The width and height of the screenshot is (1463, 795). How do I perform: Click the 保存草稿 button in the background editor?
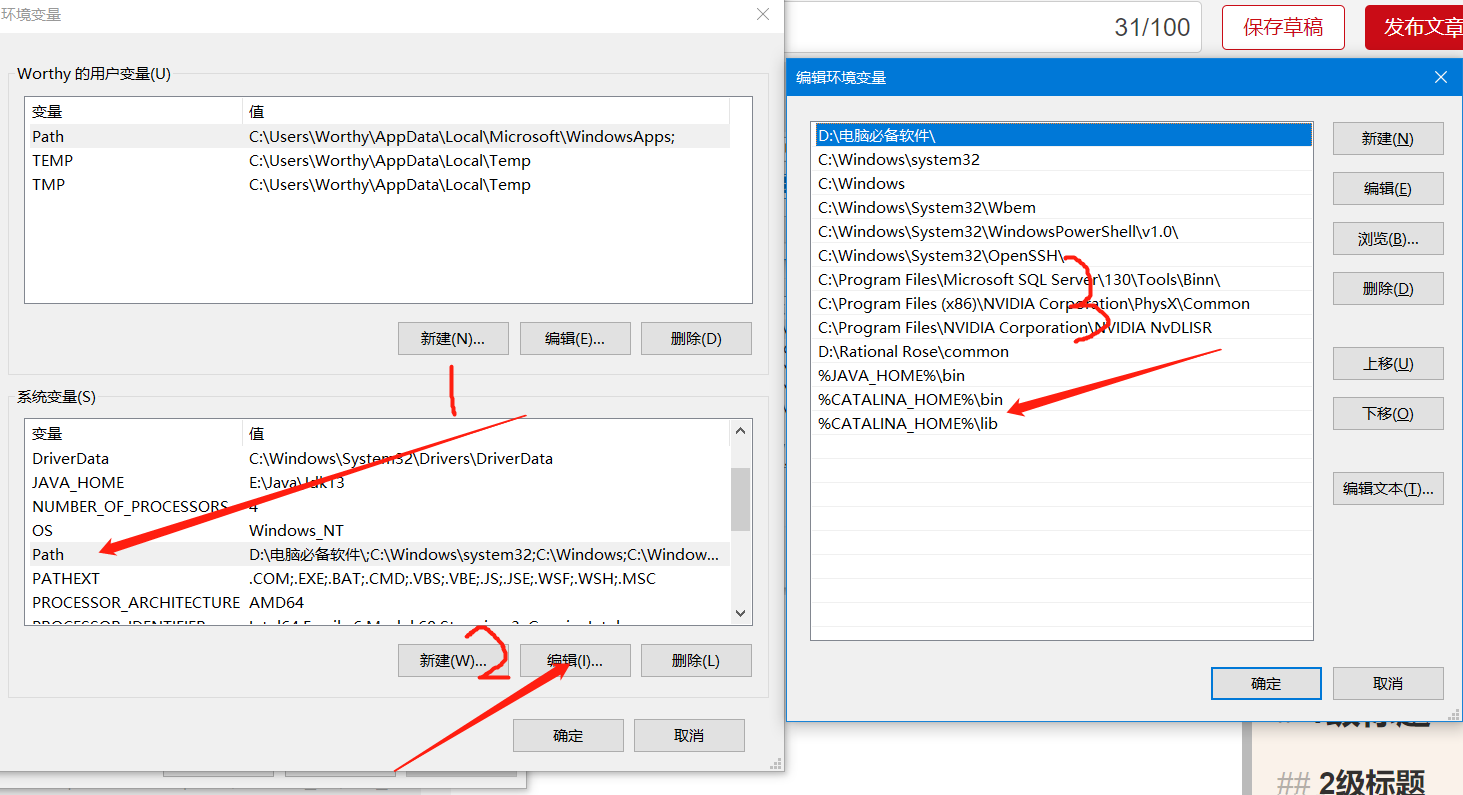(1283, 27)
